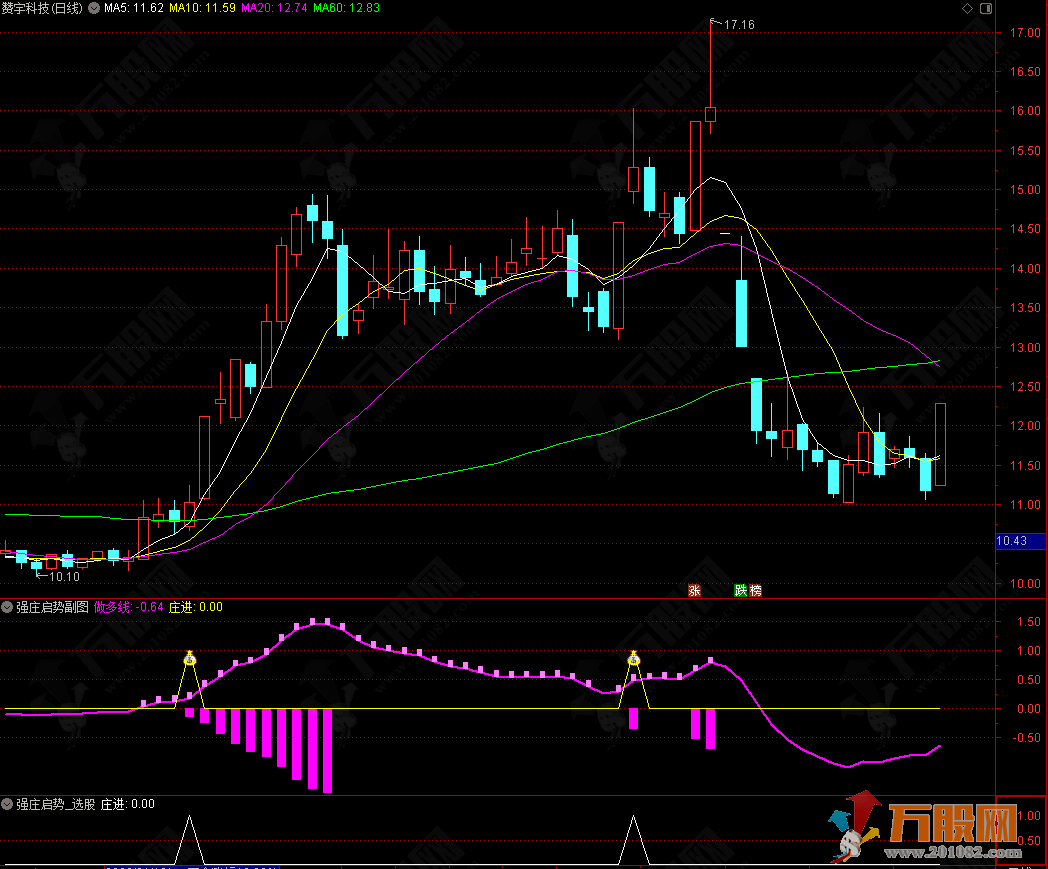Click the diamond icon at top right

[x=966, y=8]
